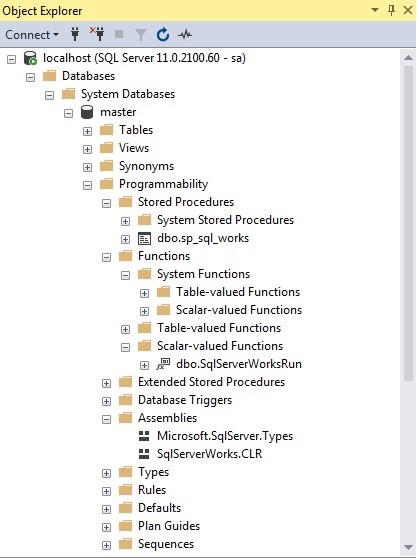
Task: Select the Microsoft.SqlServer.Types assembly
Action: (x=225, y=436)
